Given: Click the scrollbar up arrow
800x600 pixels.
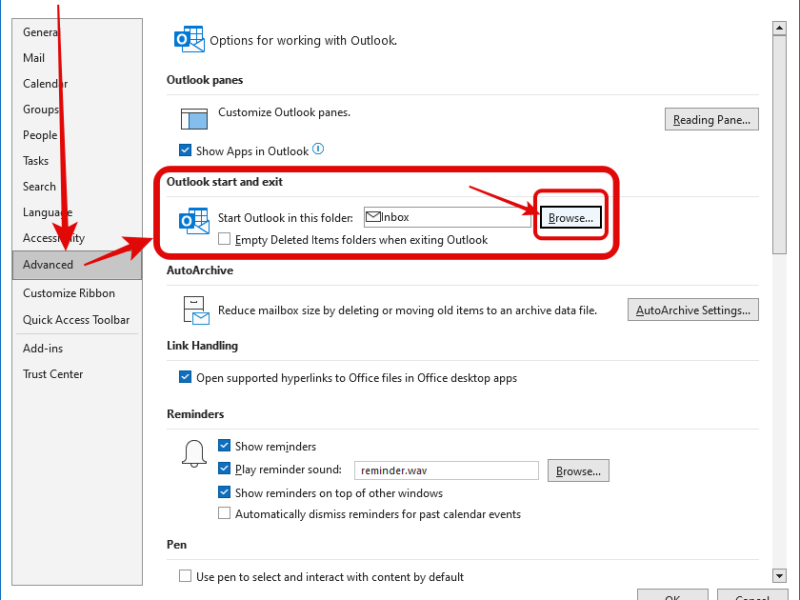Looking at the screenshot, I should click(x=779, y=28).
